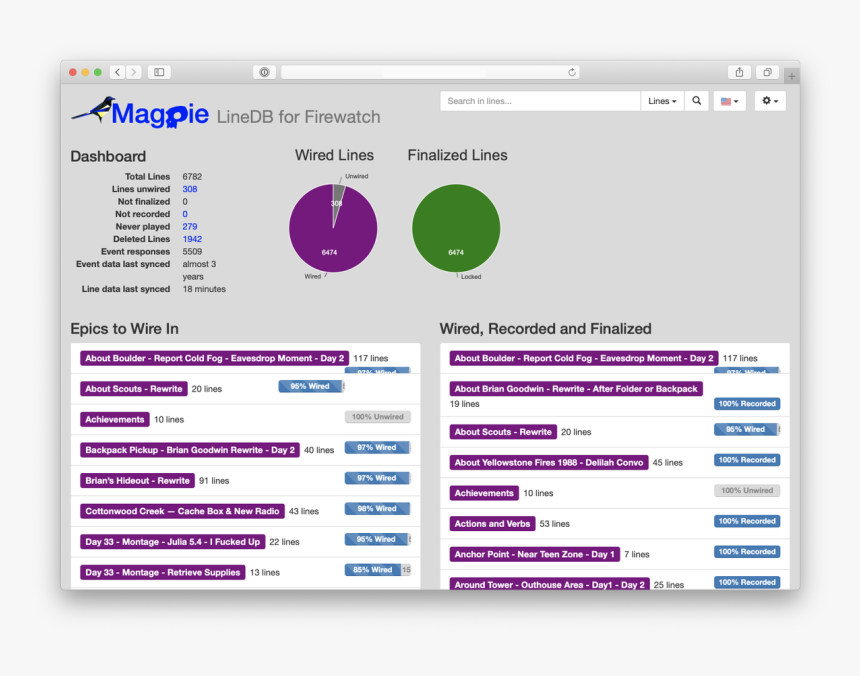Open the 308 lines unwired link

pyautogui.click(x=190, y=189)
